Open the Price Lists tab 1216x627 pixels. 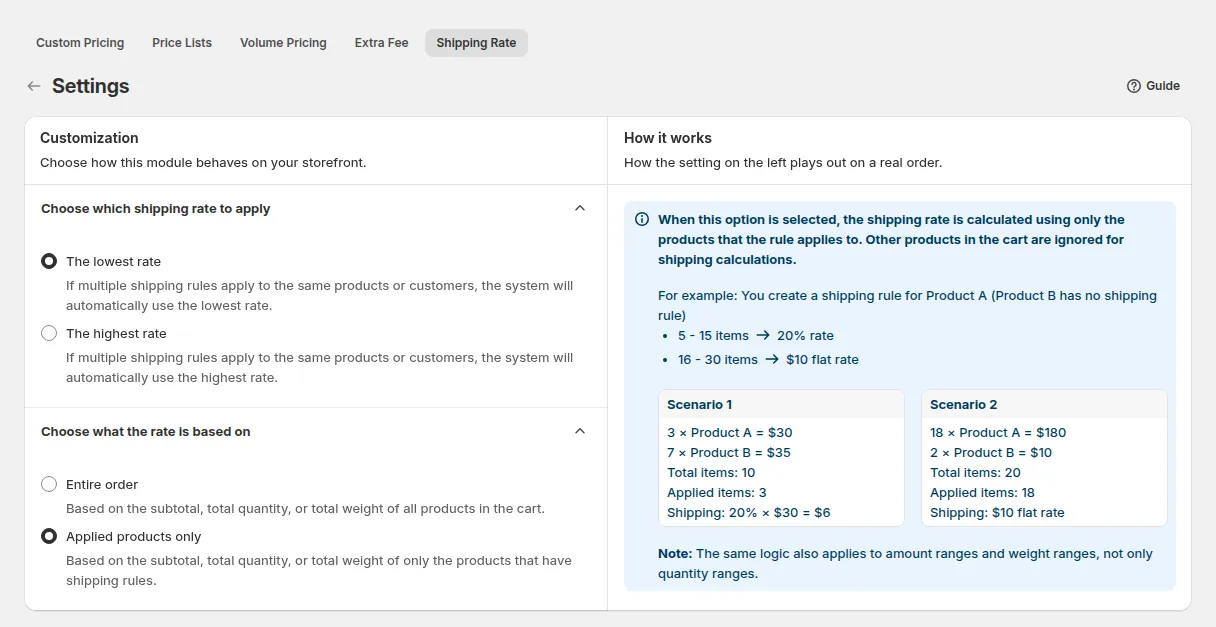point(182,43)
